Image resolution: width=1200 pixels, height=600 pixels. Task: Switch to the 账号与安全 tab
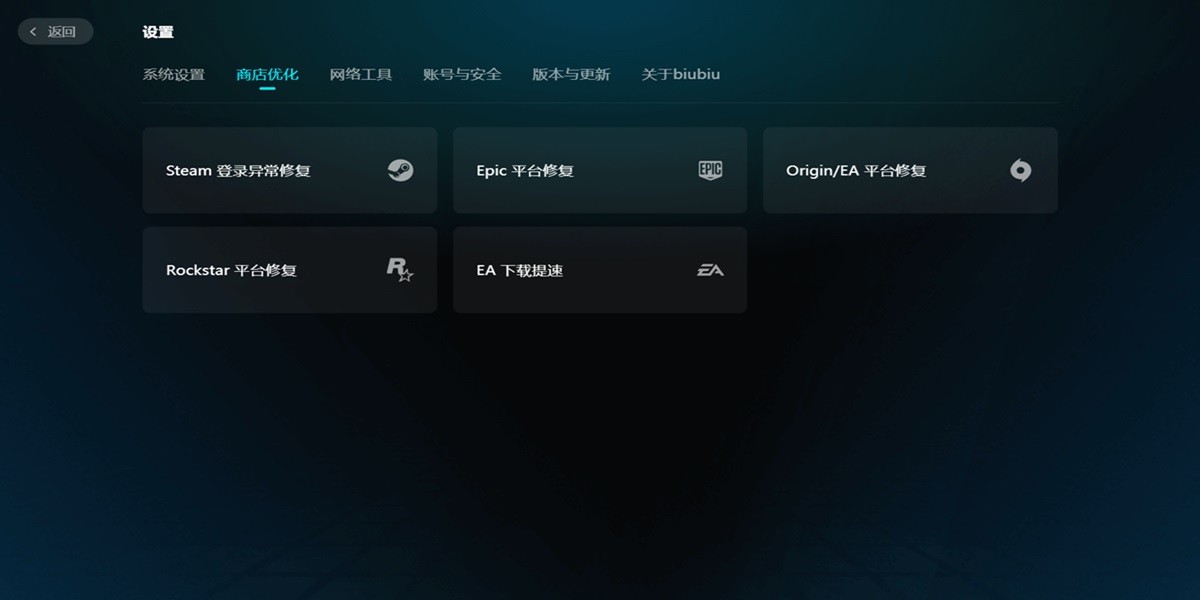click(461, 73)
